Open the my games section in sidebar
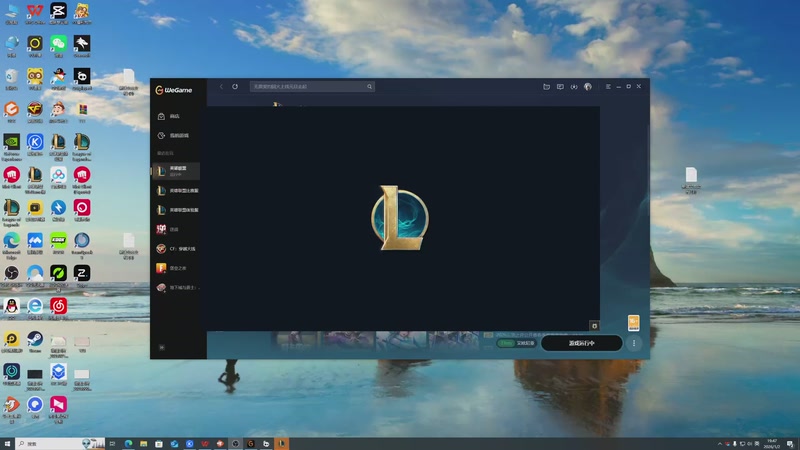The image size is (800, 450). click(x=173, y=136)
